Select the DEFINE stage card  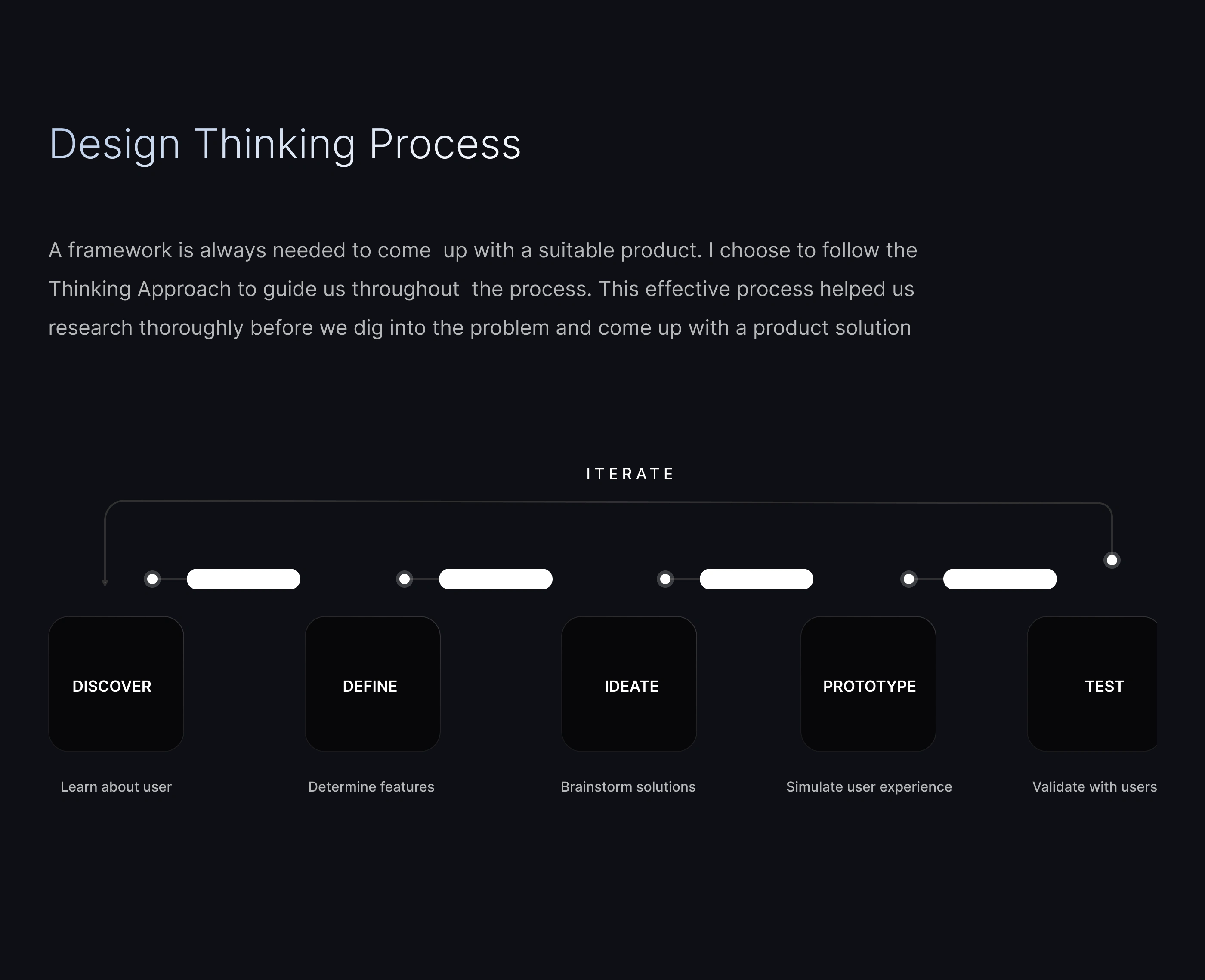pos(372,684)
